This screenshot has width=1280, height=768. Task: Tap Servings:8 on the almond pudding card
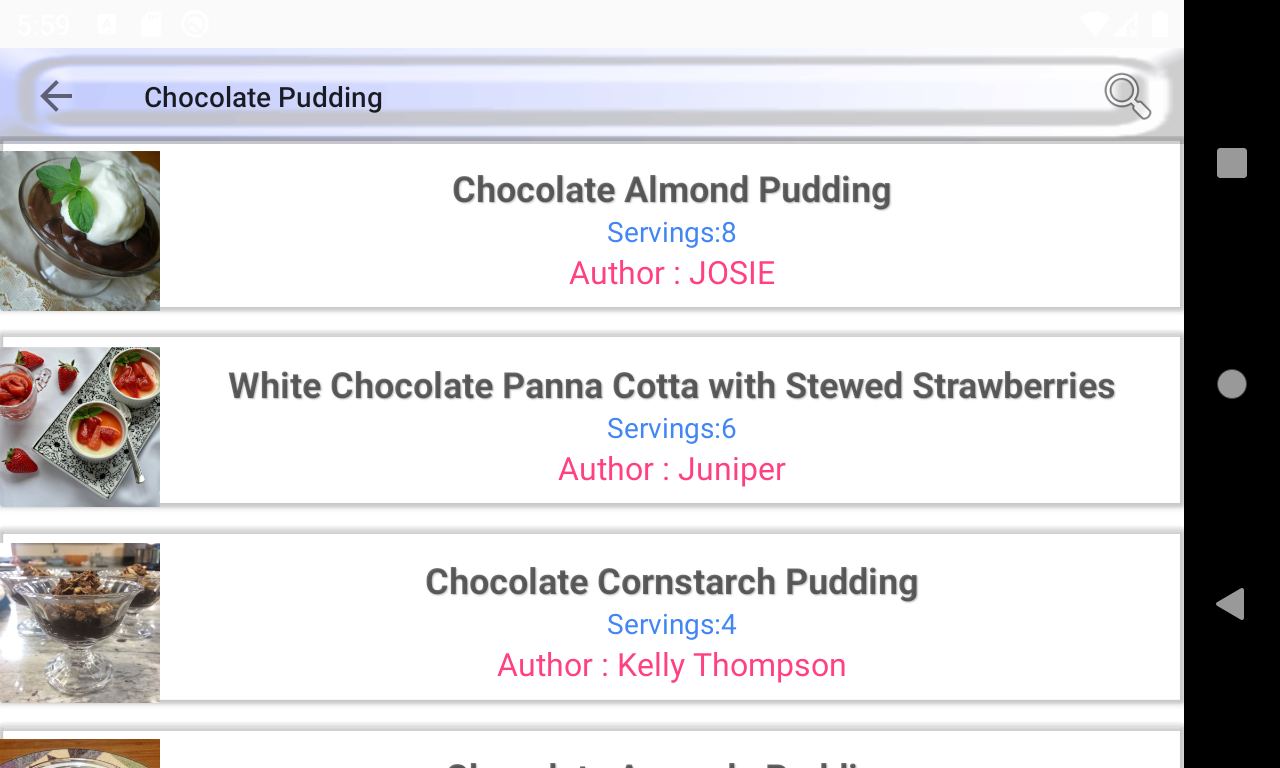[x=671, y=232]
